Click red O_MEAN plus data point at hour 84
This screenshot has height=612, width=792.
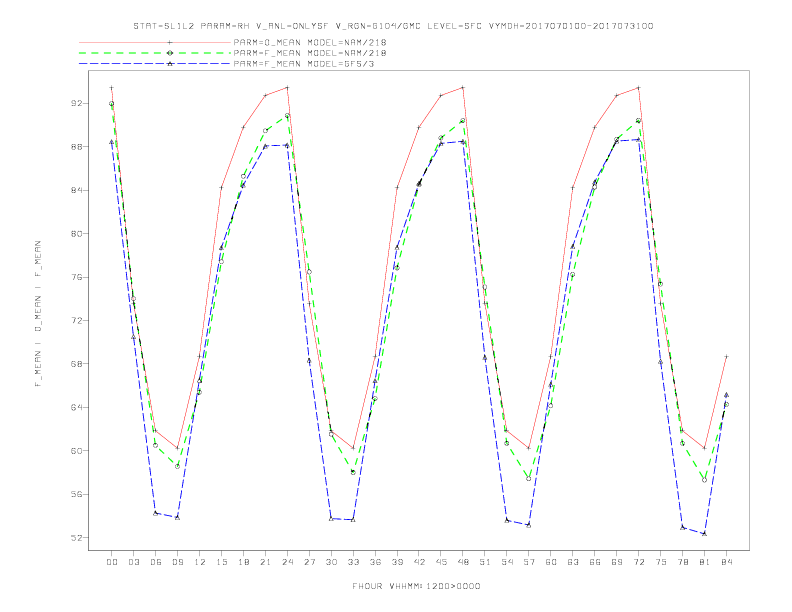[x=726, y=356]
